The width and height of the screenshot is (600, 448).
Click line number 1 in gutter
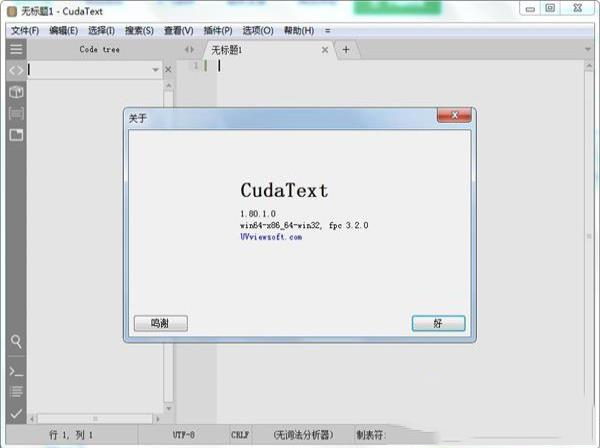click(196, 66)
